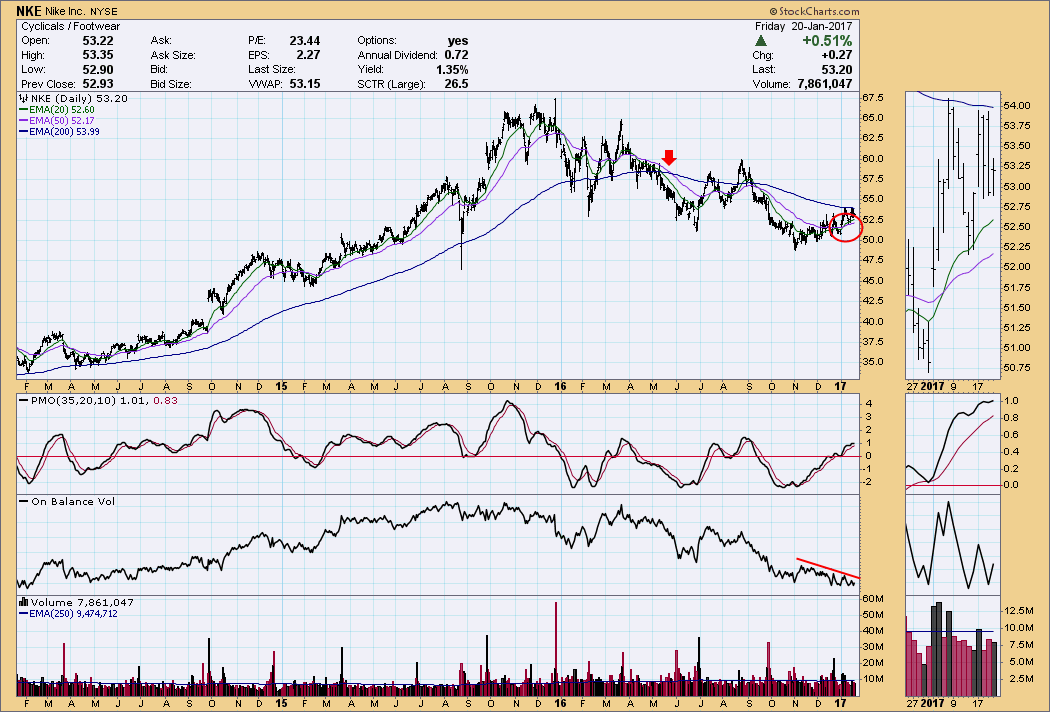Image resolution: width=1050 pixels, height=712 pixels.
Task: Click the 54.00 label on zoom panel axis
Action: pos(1017,106)
